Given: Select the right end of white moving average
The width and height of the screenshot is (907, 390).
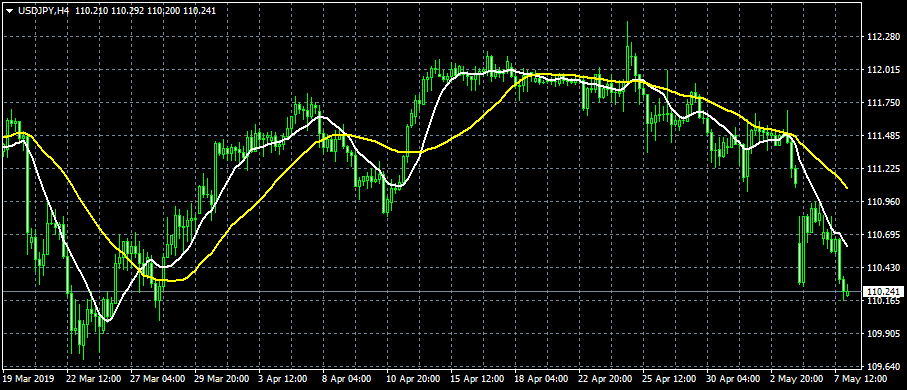Looking at the screenshot, I should coord(847,245).
